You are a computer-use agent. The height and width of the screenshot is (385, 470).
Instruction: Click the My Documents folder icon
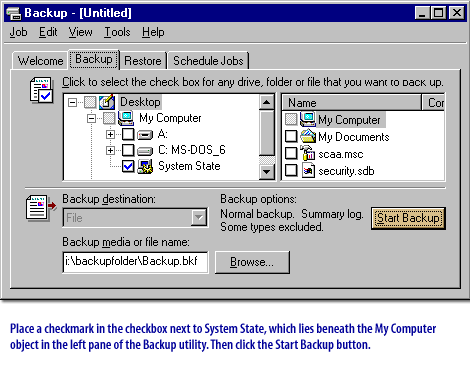[x=307, y=136]
